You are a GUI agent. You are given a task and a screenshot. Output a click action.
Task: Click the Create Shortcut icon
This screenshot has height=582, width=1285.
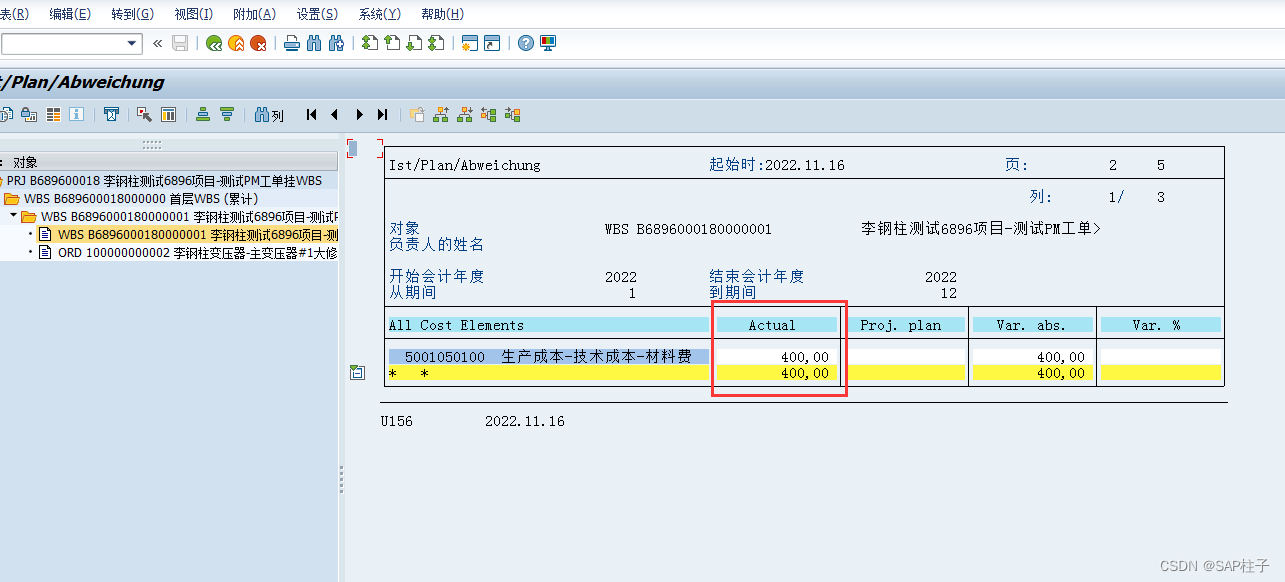click(x=492, y=43)
